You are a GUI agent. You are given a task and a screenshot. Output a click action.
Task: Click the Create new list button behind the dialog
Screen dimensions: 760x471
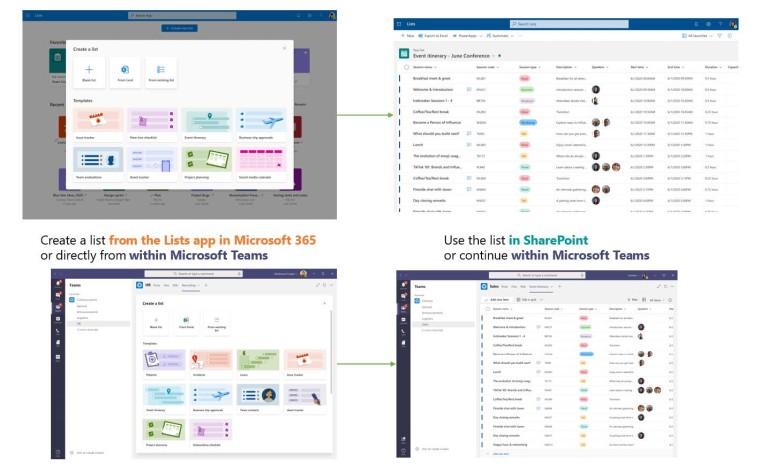179,28
